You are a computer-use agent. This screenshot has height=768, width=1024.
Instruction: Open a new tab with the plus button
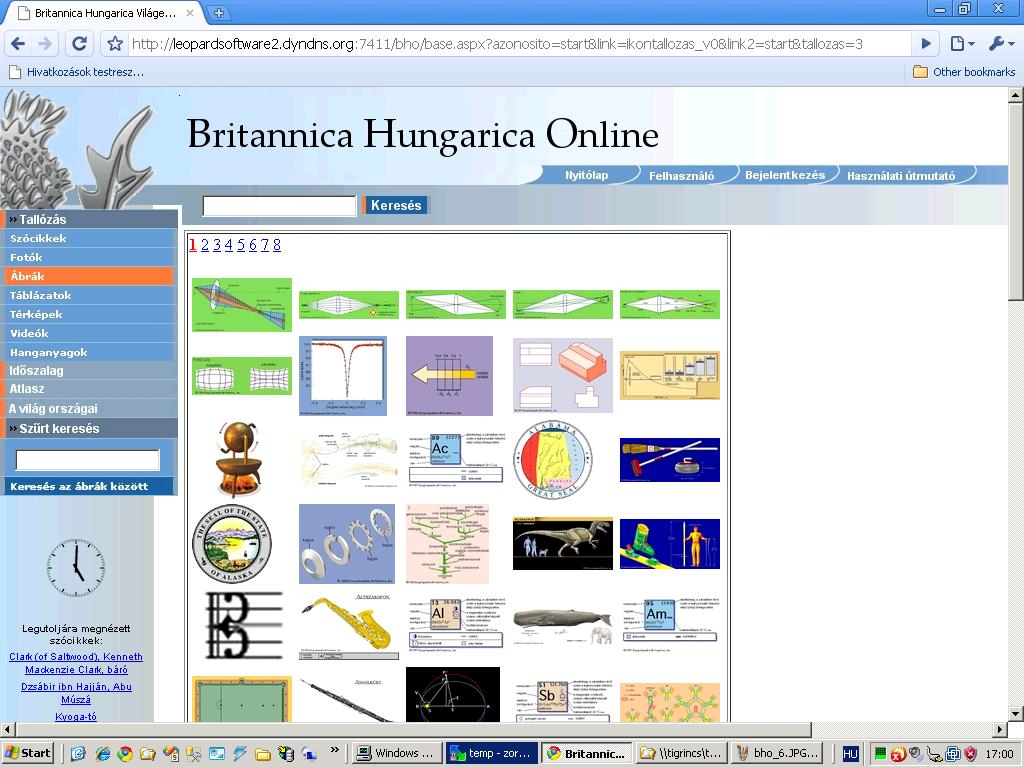tap(219, 12)
